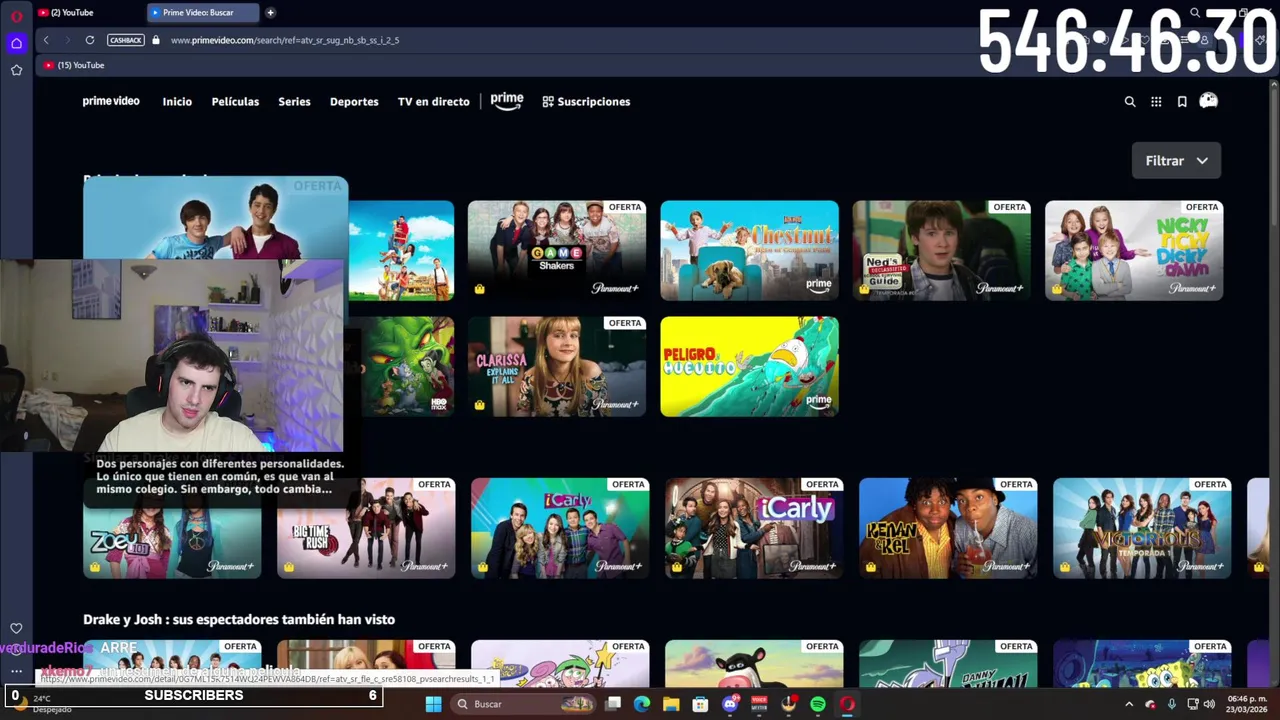Image resolution: width=1280 pixels, height=720 pixels.
Task: Select the Prime Video: Buscar tab
Action: point(203,12)
